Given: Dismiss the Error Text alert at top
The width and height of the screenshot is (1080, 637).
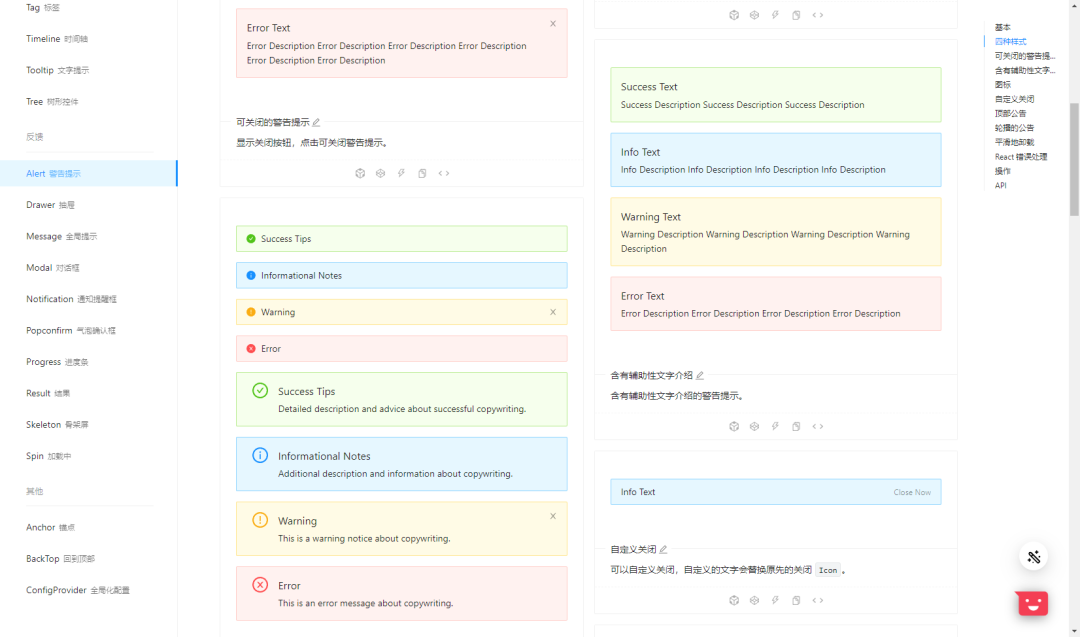Looking at the screenshot, I should tap(553, 24).
